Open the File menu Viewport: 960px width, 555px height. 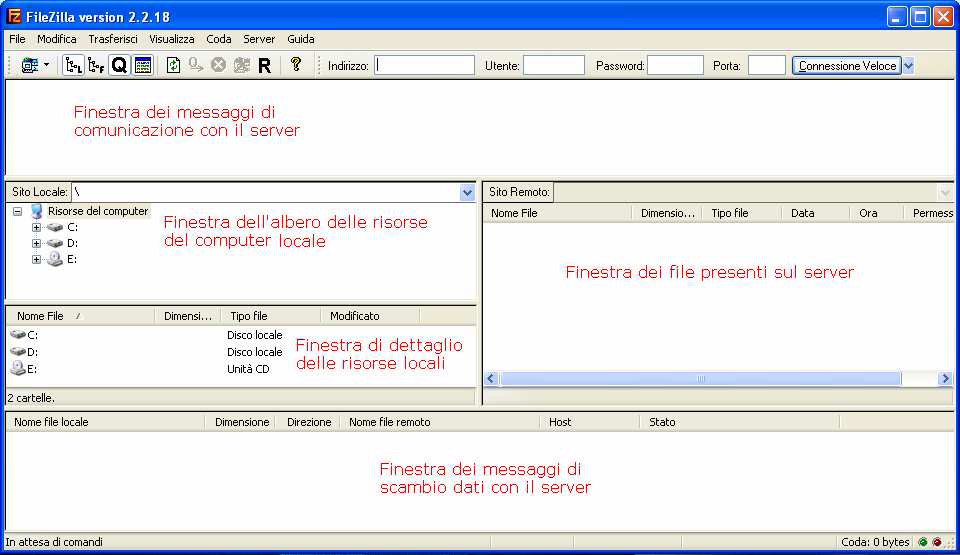(x=17, y=39)
